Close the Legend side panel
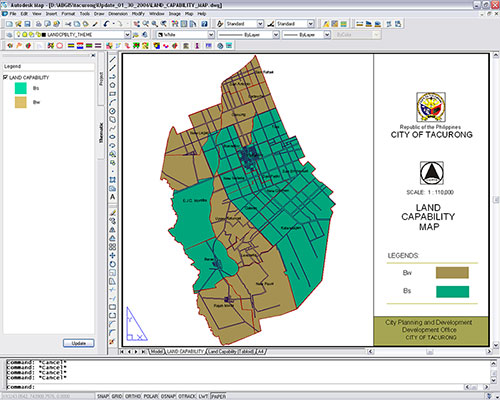 [93, 55]
